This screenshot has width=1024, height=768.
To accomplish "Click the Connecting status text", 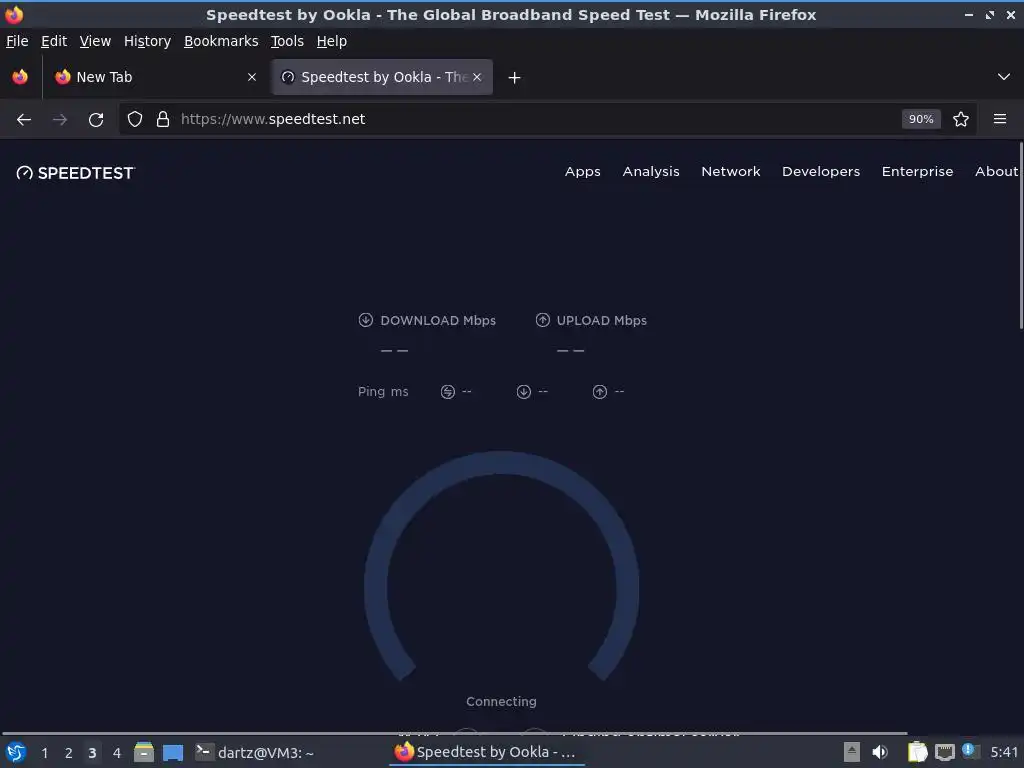I will (x=502, y=701).
